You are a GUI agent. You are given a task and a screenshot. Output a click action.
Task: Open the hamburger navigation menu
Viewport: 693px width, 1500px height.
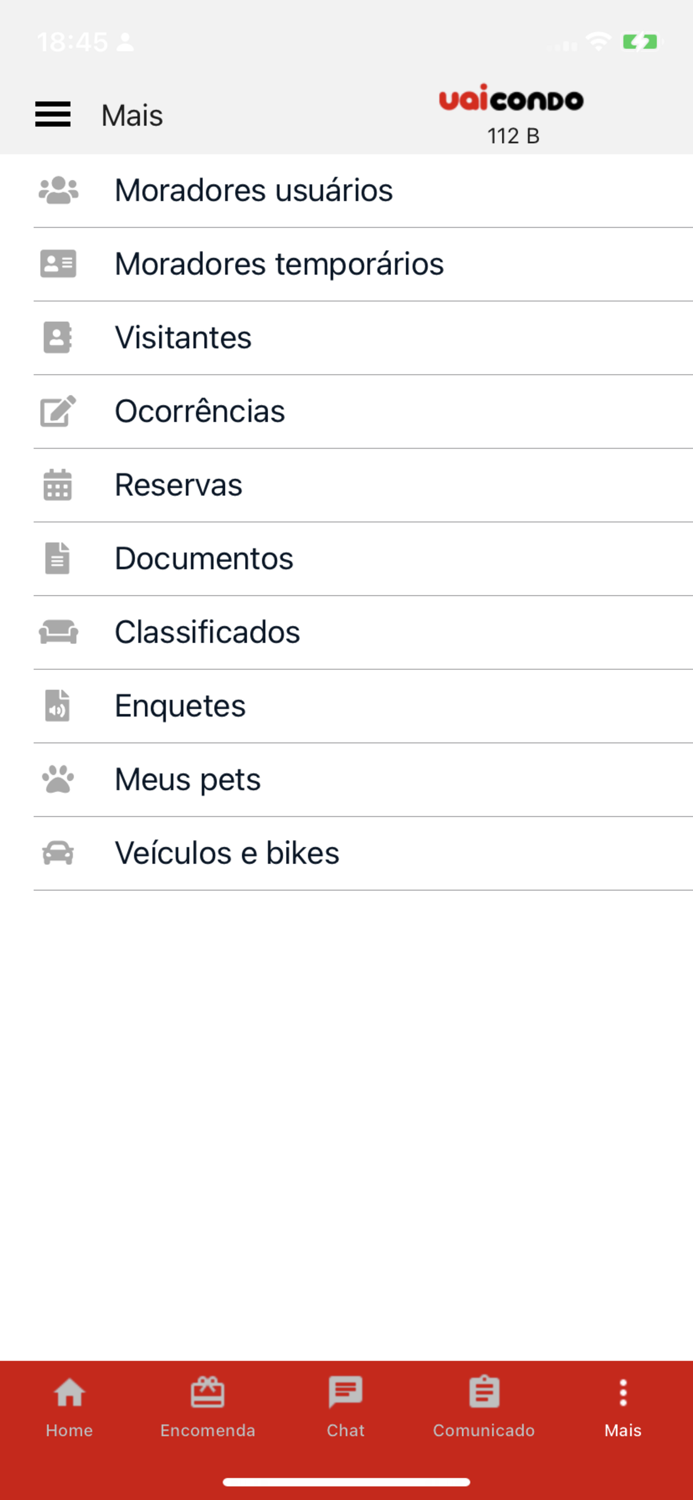(53, 114)
